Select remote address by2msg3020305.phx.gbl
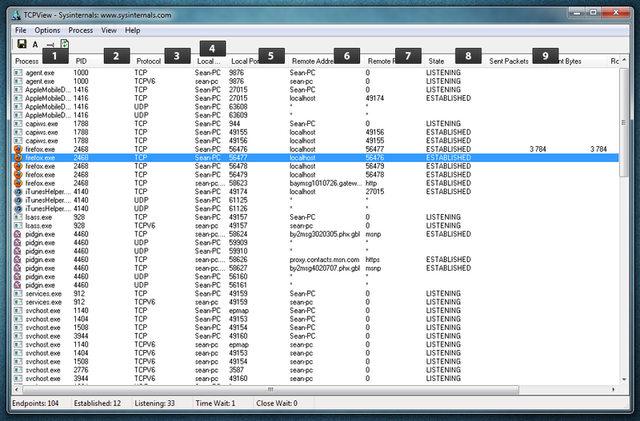 [x=325, y=234]
